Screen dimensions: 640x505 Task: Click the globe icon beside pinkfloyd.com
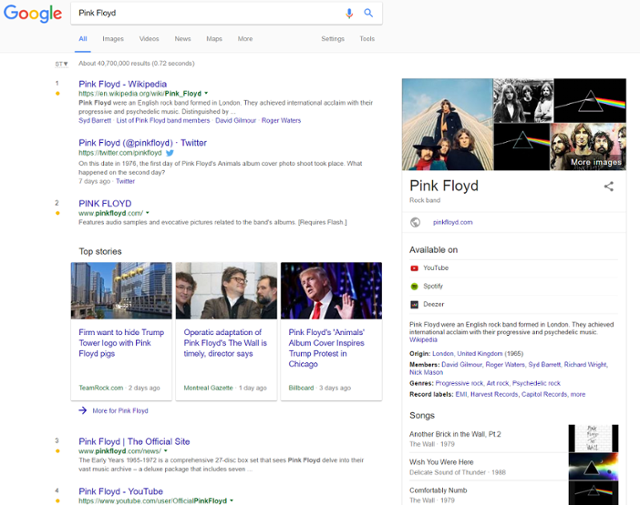(x=416, y=222)
